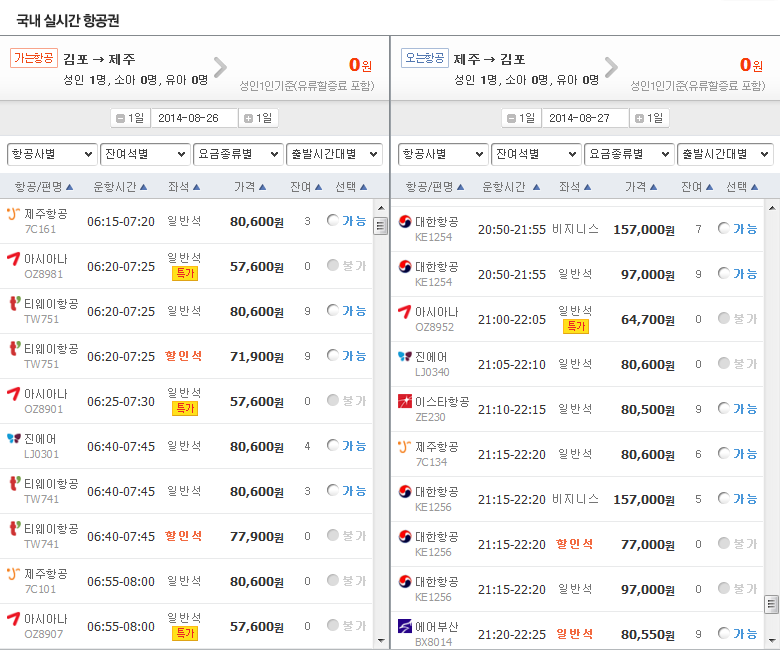Select TW751 할인석 71,900원 radio button
783x657 pixels.
(x=333, y=355)
